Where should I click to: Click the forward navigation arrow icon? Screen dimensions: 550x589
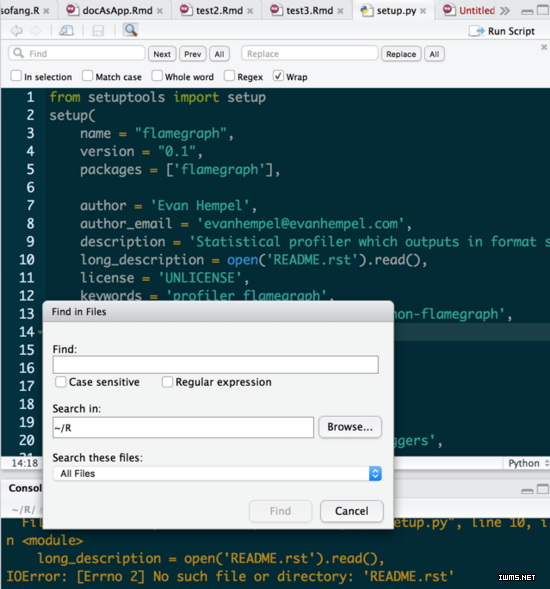click(x=36, y=30)
